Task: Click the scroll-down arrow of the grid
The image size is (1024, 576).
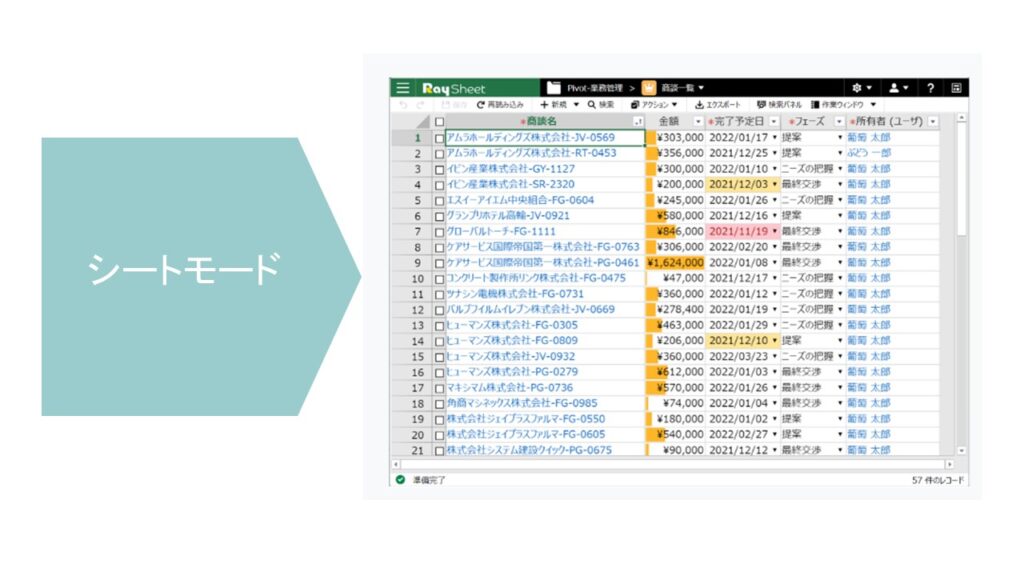Action: pos(961,451)
